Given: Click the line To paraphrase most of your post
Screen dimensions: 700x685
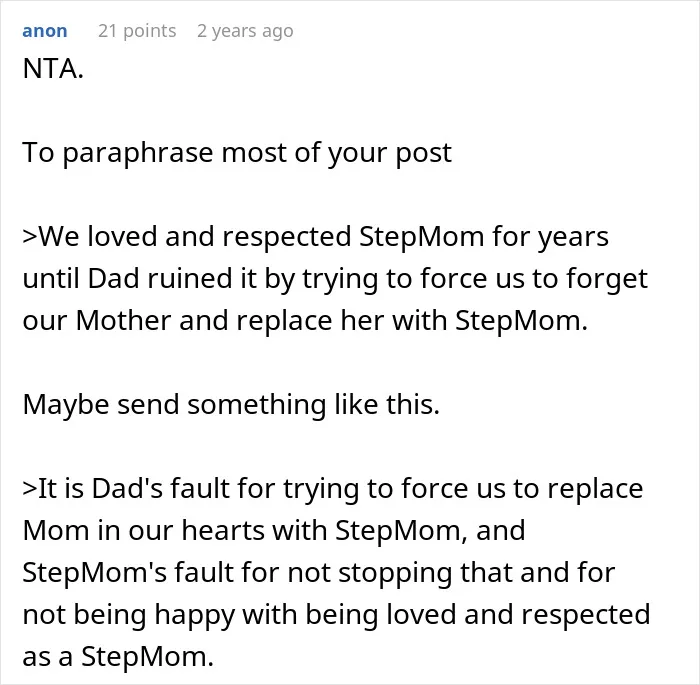Looking at the screenshot, I should pyautogui.click(x=237, y=153).
